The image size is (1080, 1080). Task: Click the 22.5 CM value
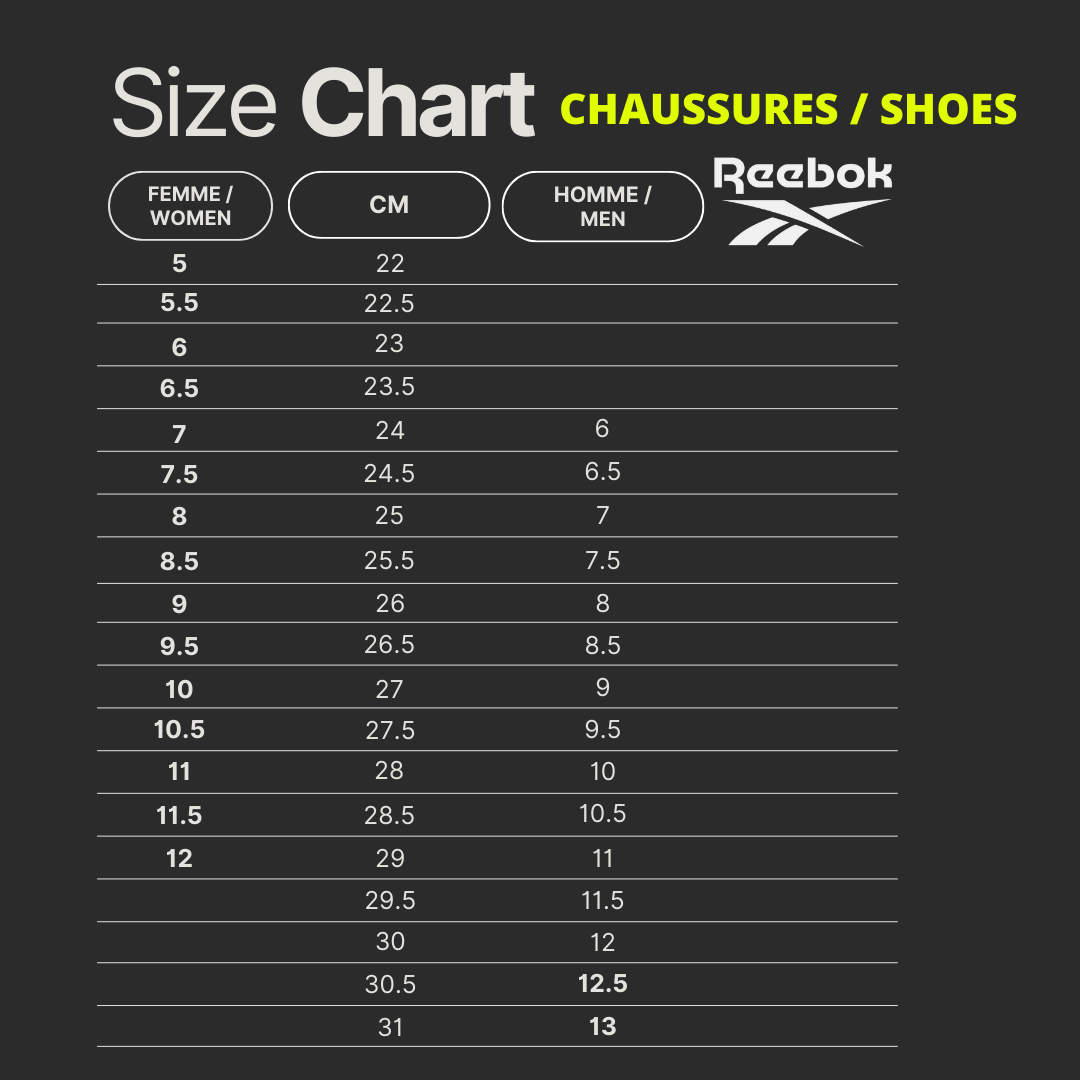pos(389,304)
